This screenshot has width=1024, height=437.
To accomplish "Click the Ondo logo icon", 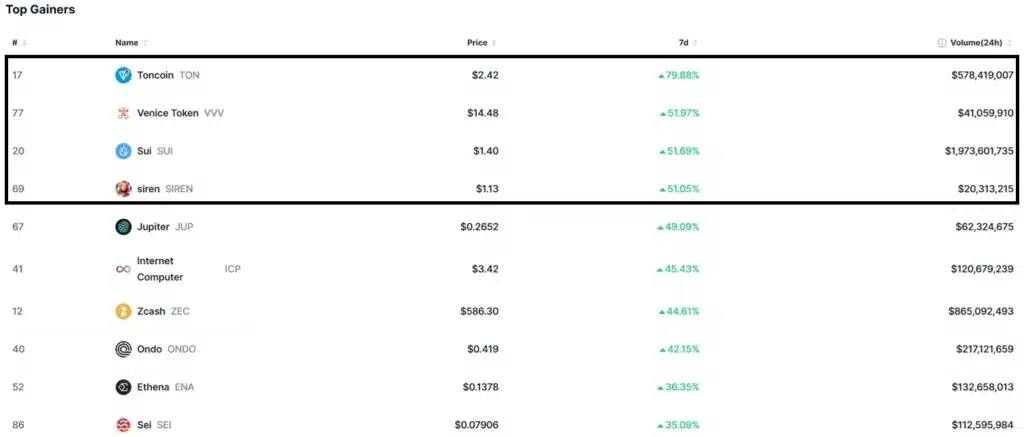I will point(123,349).
